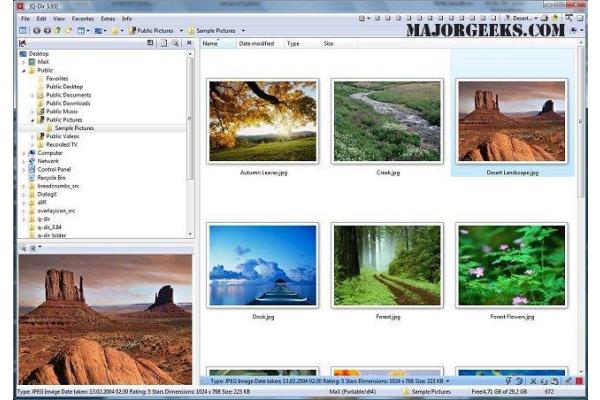Expand the Sample Pictures breadcrumb arrow

243,31
